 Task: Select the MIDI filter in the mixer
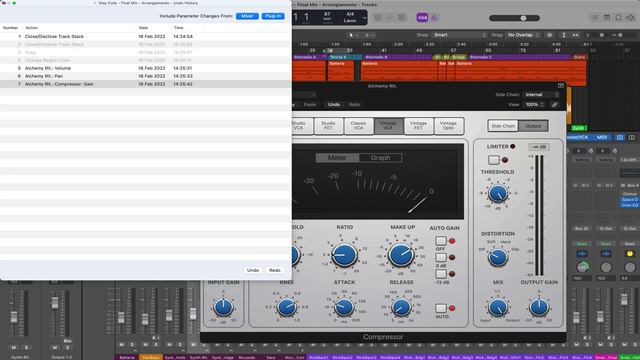[x=602, y=138]
